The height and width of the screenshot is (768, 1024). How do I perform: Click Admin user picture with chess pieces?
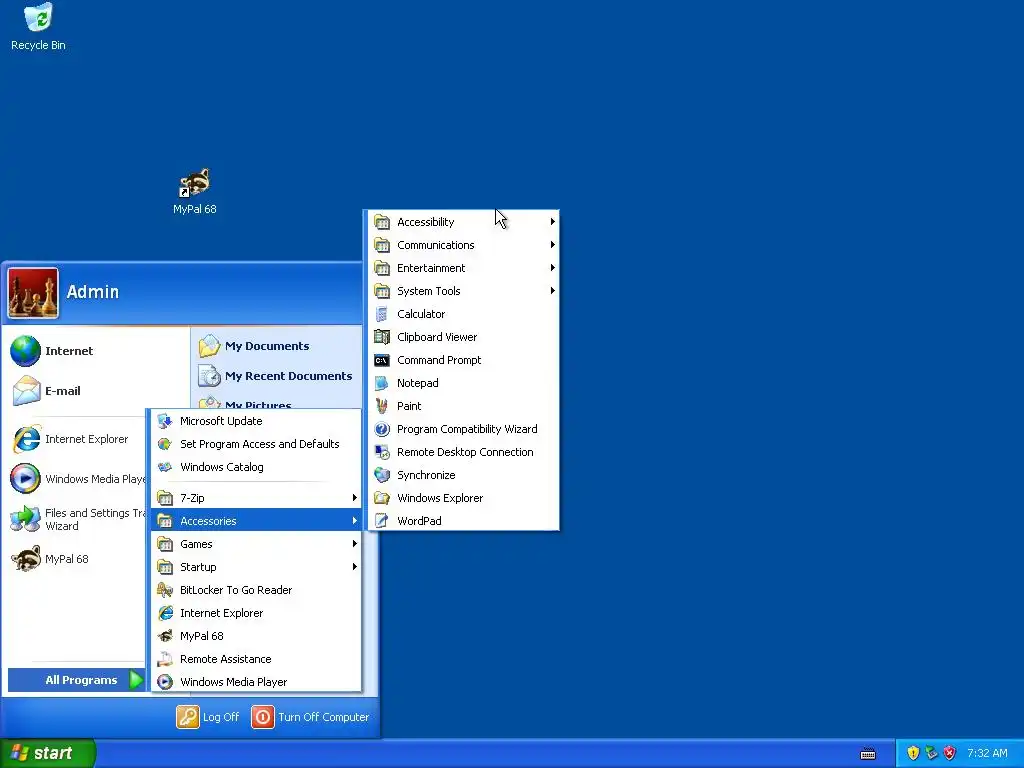(x=33, y=293)
